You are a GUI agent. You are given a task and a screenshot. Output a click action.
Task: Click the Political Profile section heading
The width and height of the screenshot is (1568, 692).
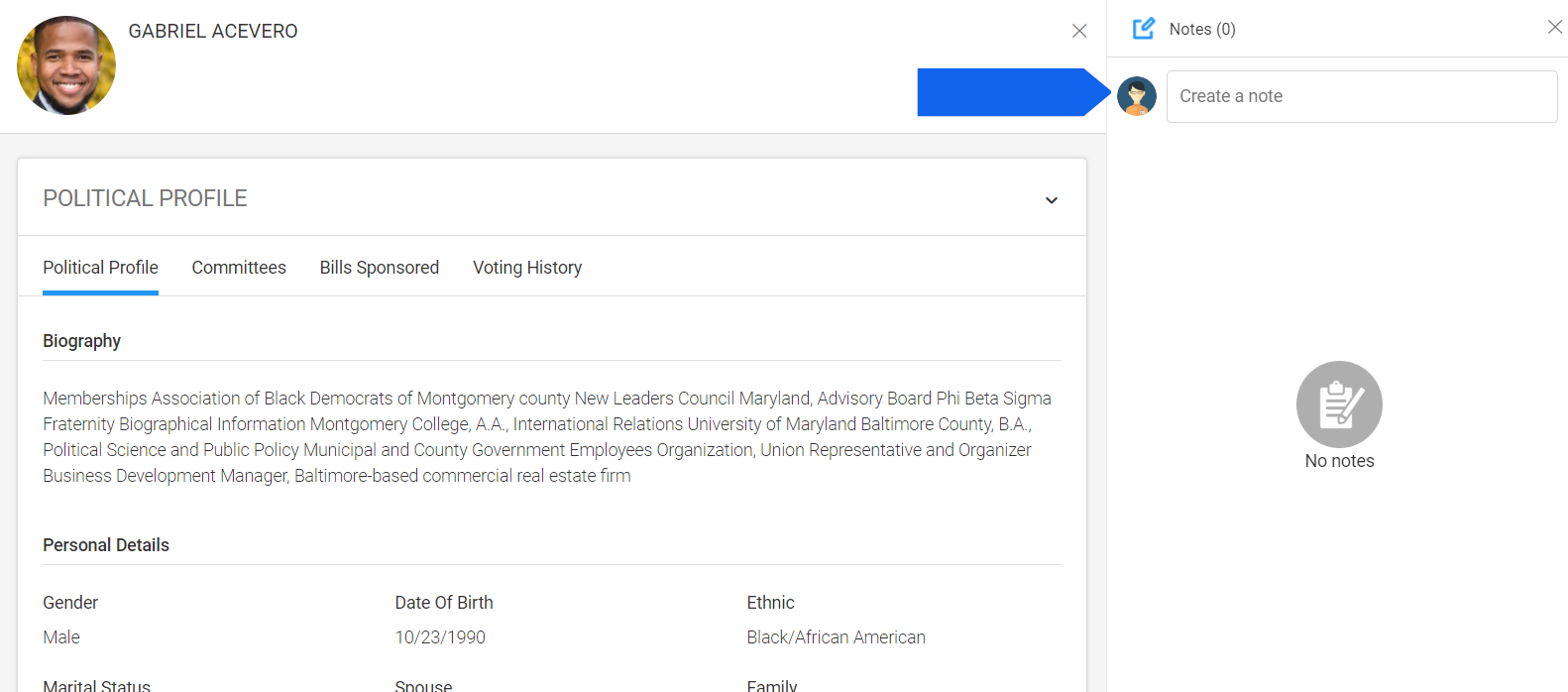(x=145, y=198)
